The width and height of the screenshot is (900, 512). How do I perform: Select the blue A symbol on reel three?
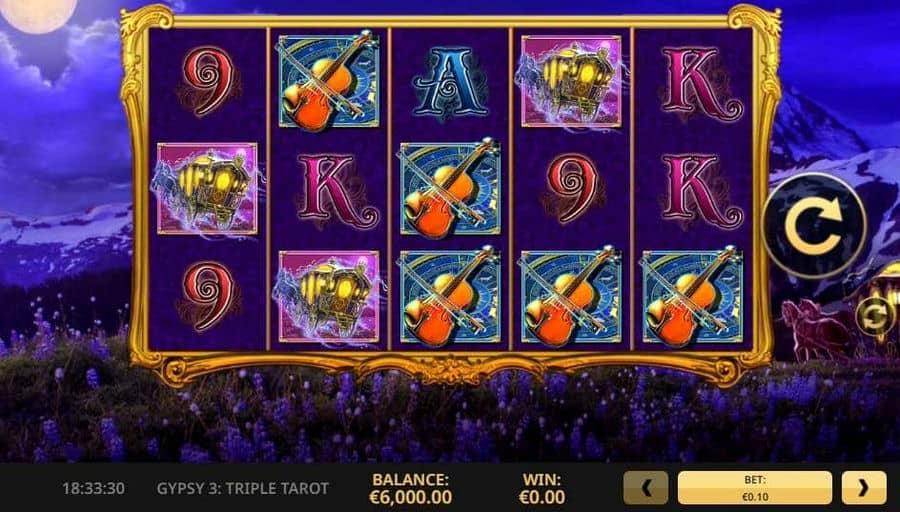coord(451,82)
